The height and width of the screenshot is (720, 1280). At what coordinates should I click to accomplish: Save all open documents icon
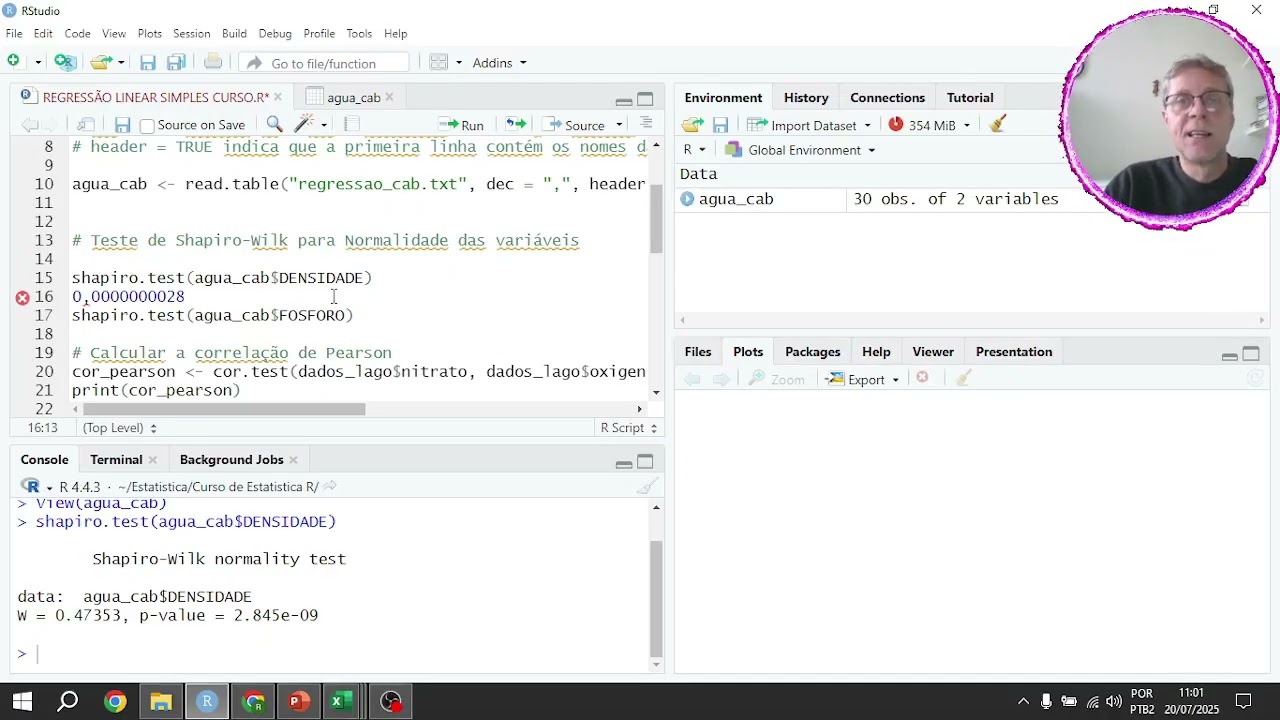click(x=176, y=63)
